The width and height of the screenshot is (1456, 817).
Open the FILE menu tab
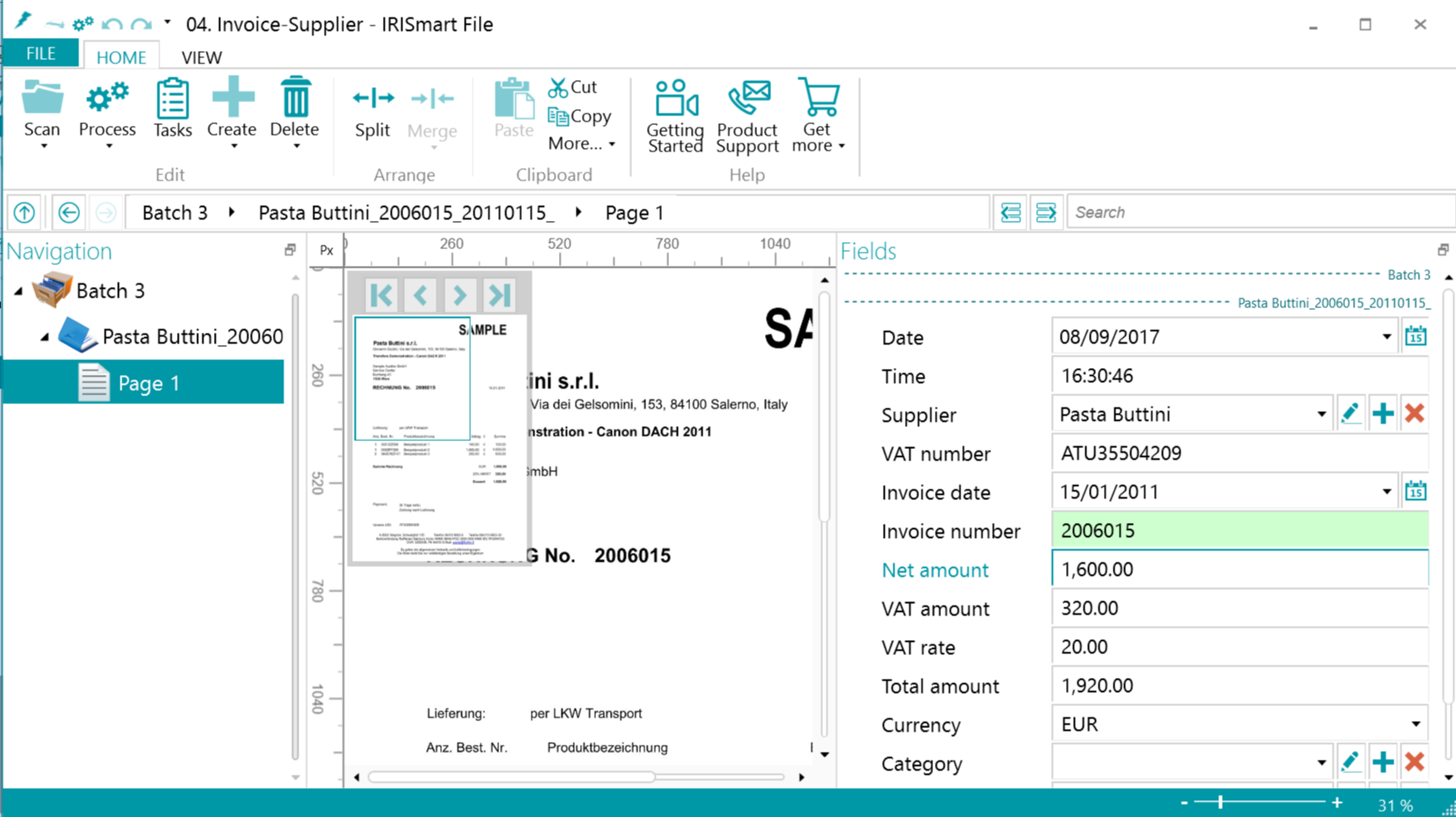(x=40, y=54)
